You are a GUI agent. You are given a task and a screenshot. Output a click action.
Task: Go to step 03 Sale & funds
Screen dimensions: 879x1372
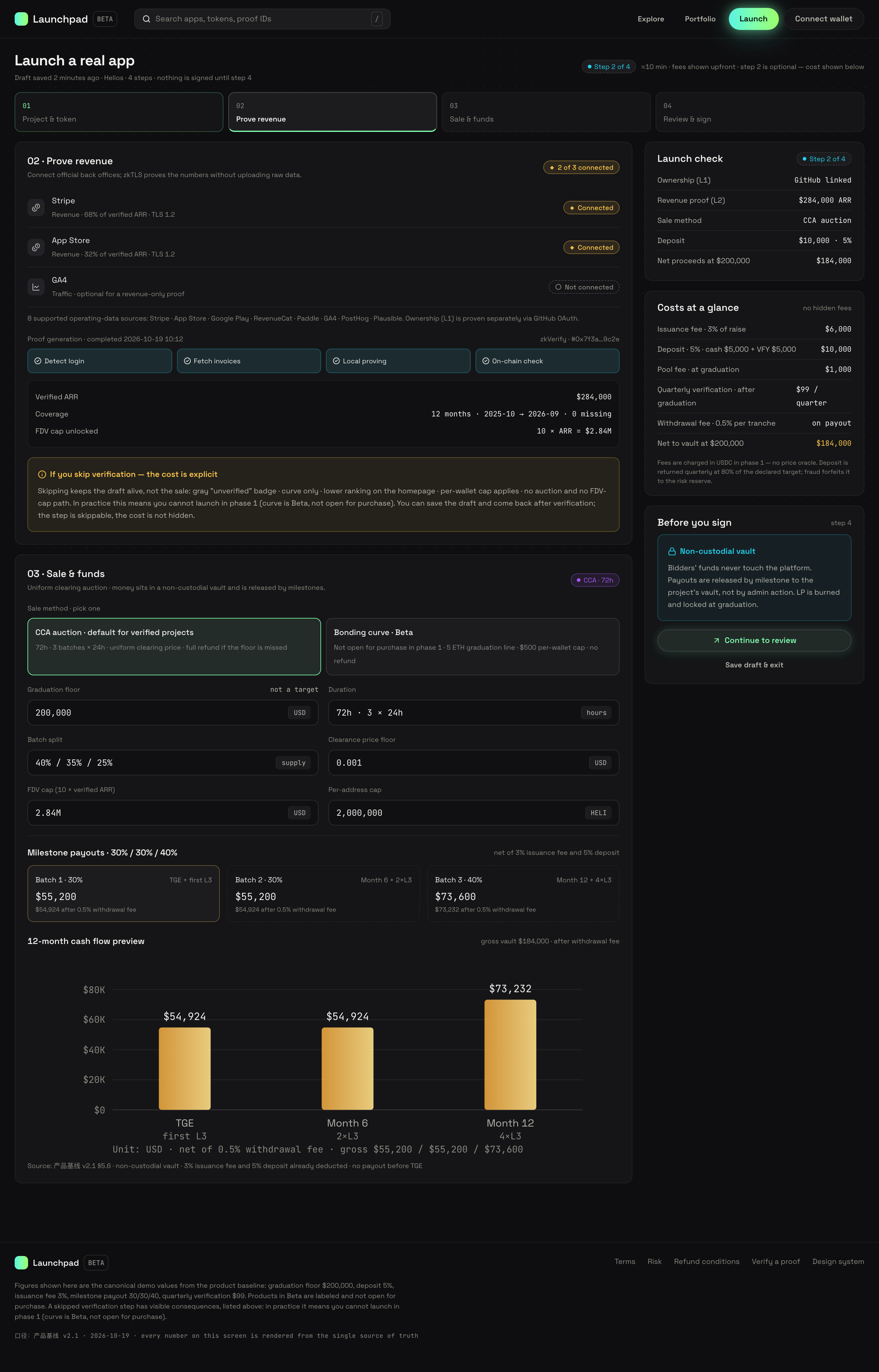(546, 112)
